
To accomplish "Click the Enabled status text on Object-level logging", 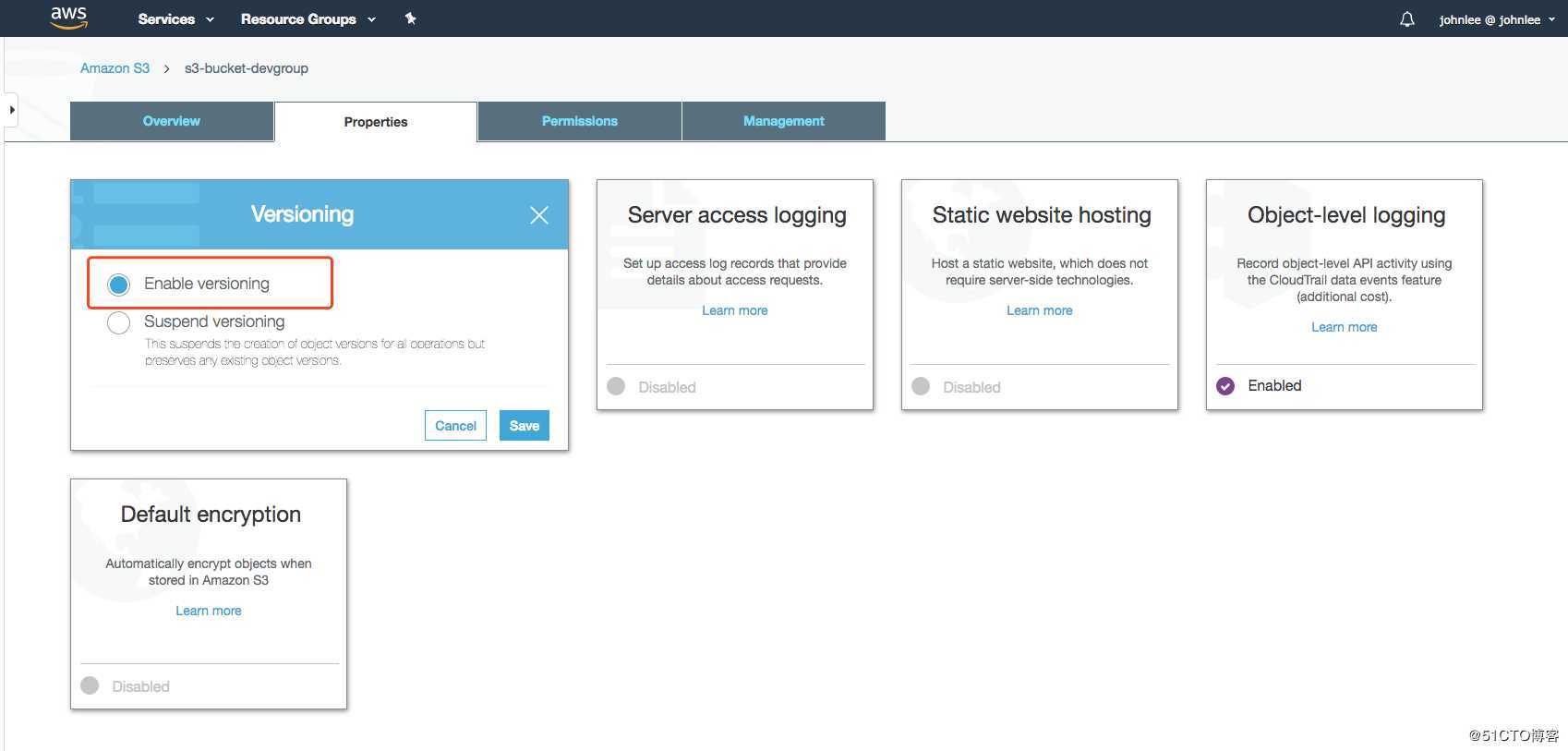I will pos(1274,386).
